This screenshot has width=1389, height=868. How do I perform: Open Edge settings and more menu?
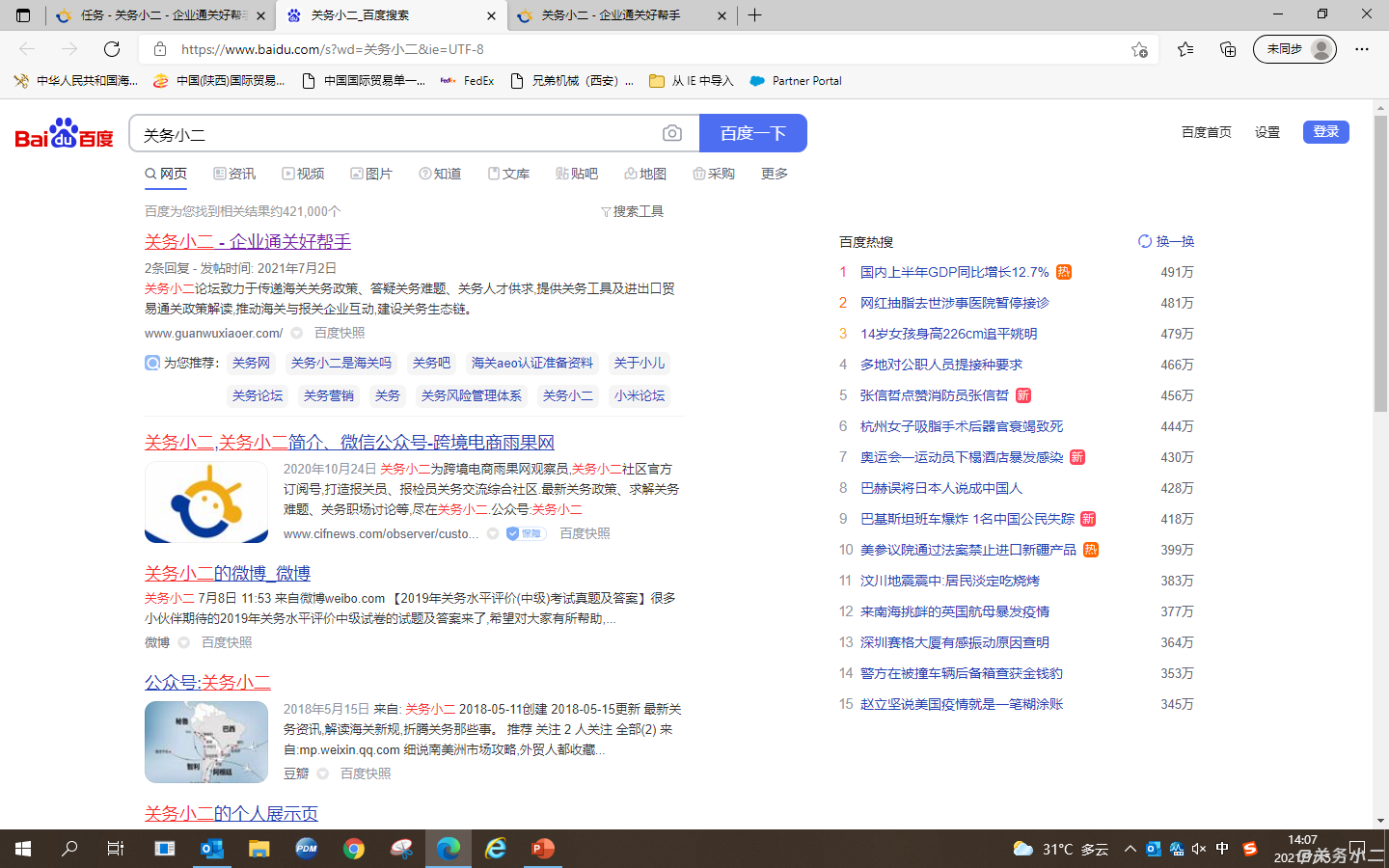pos(1362,49)
